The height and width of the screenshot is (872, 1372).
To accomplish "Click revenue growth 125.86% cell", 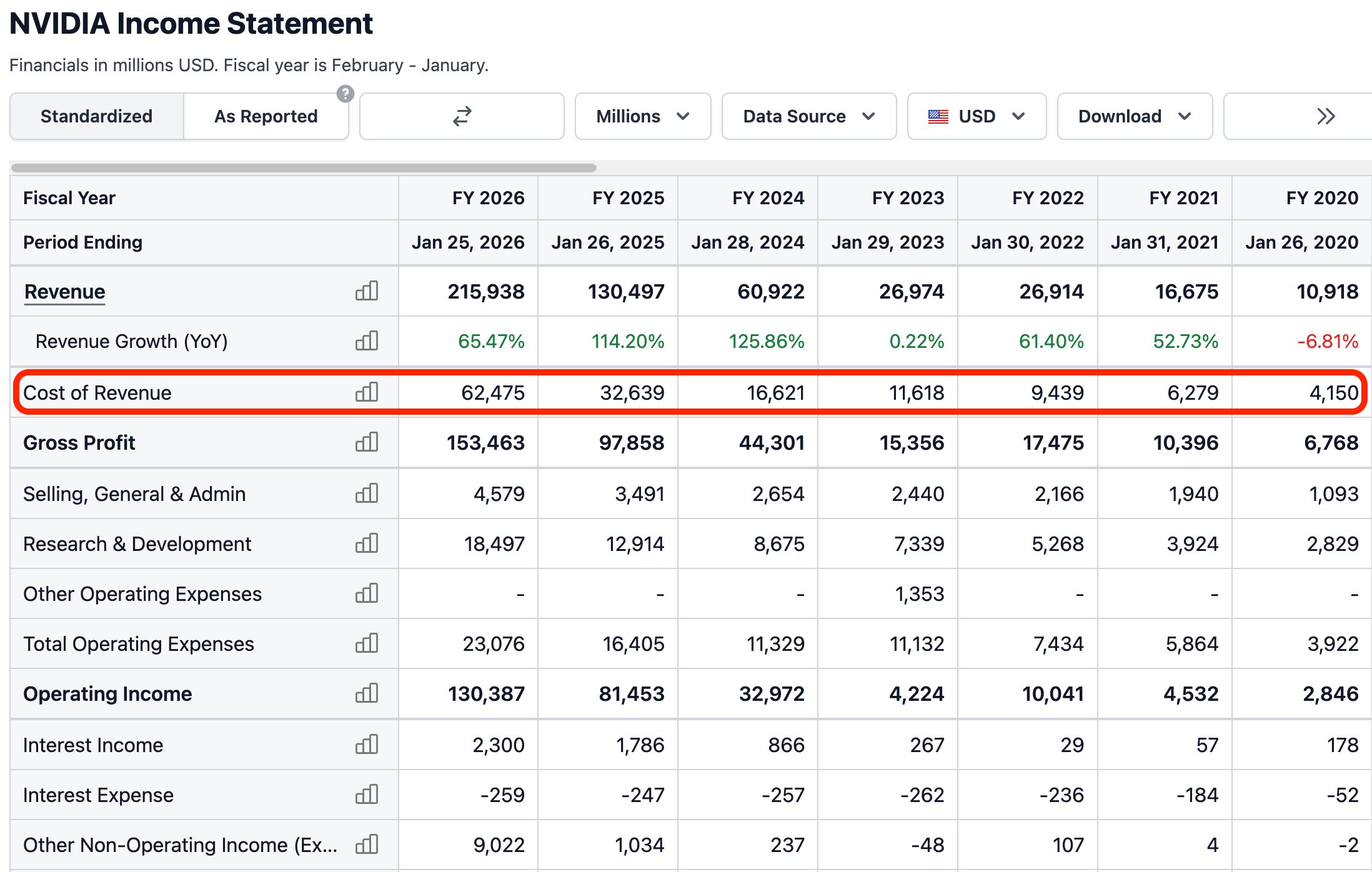I will (x=767, y=342).
